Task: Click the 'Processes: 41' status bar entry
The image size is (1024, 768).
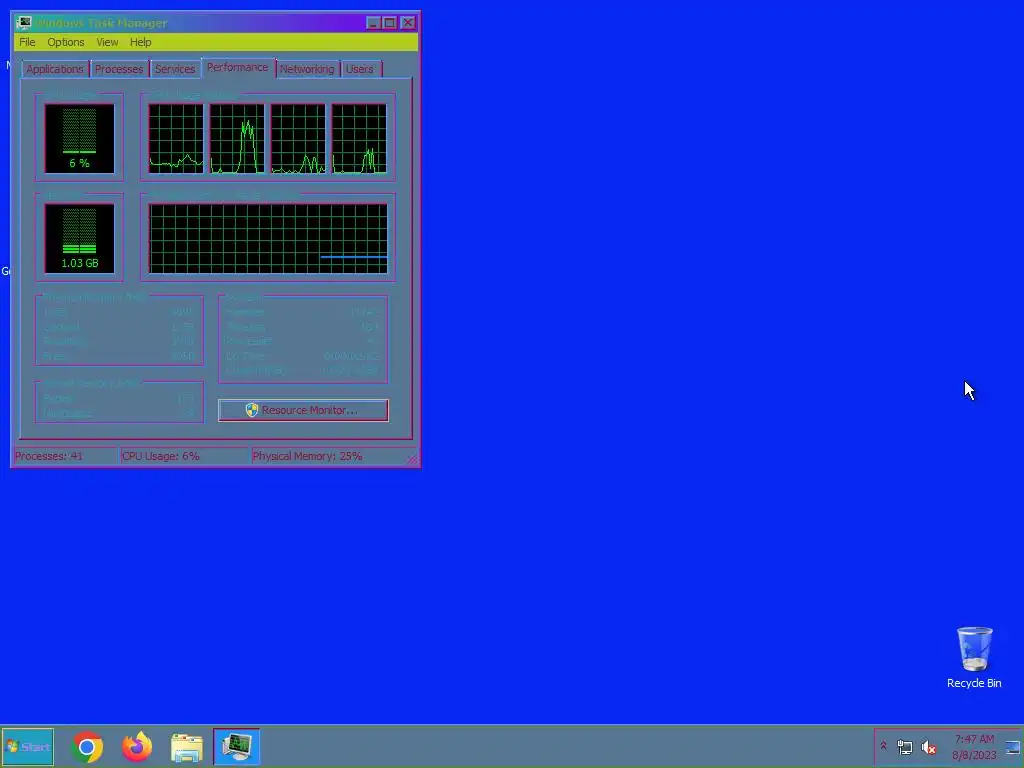Action: point(65,456)
